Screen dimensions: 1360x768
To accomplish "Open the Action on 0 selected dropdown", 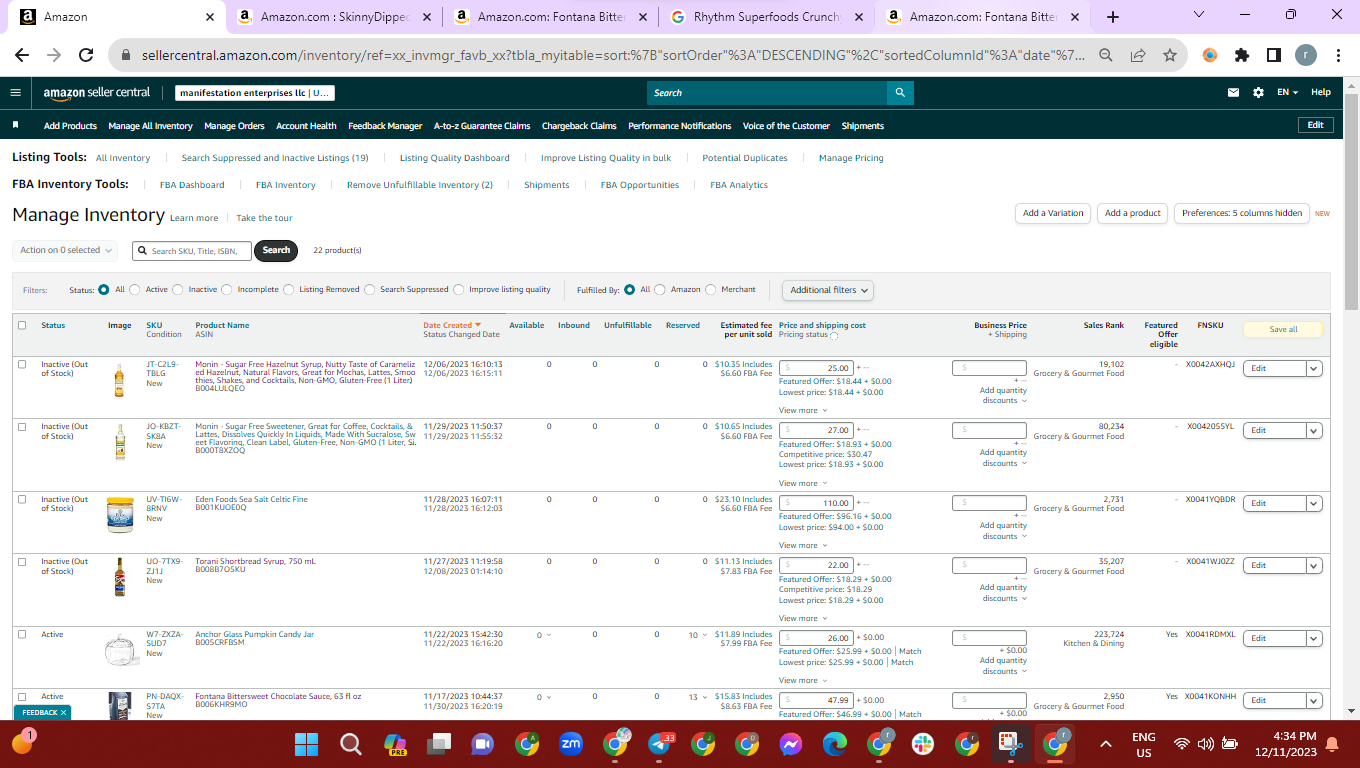I will [x=66, y=250].
